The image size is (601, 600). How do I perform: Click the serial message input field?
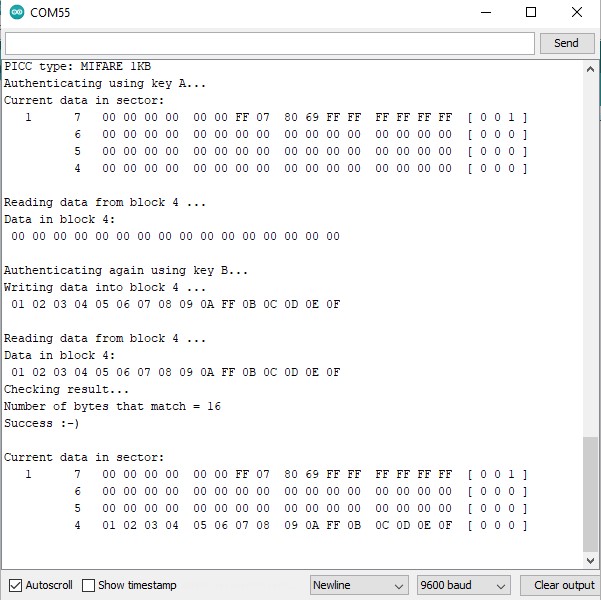point(270,43)
